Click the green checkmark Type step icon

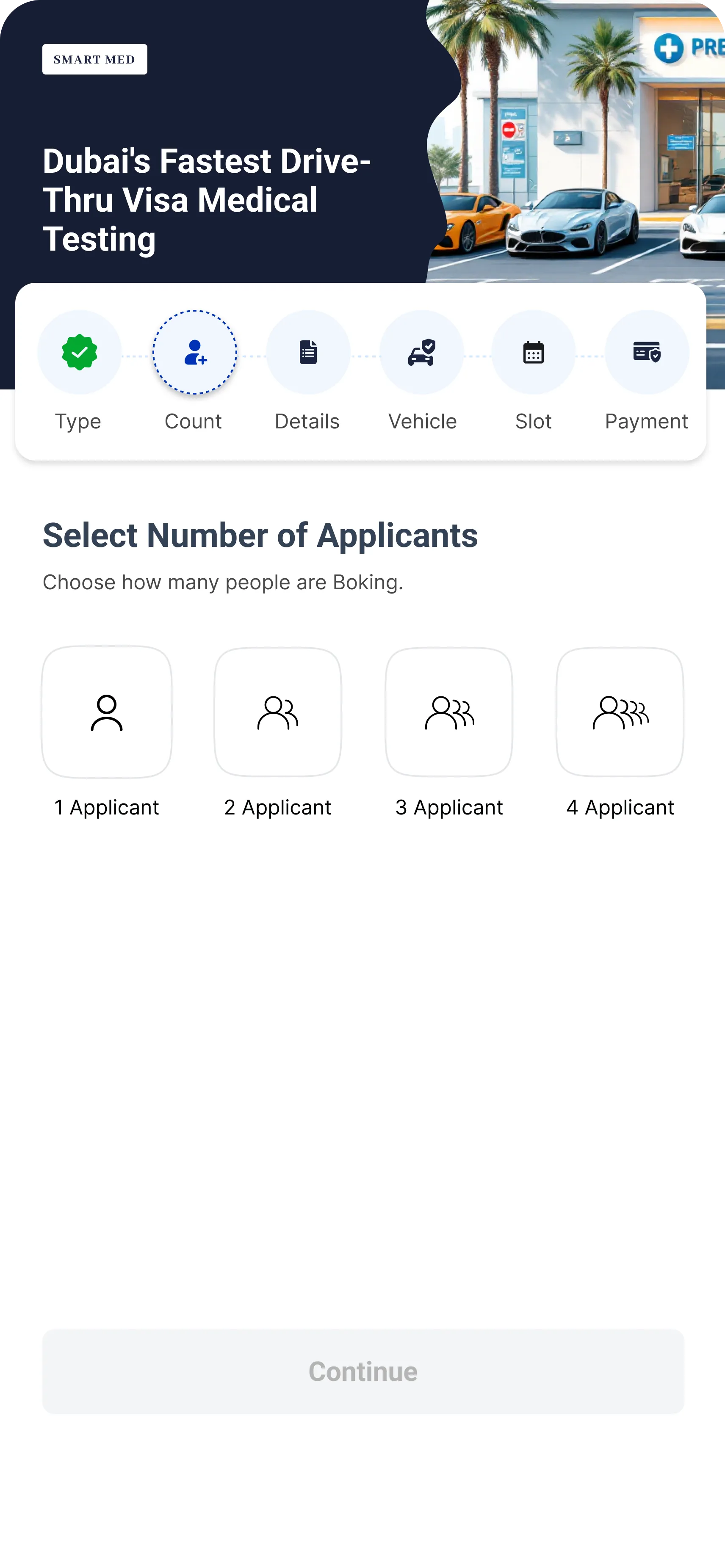point(79,353)
